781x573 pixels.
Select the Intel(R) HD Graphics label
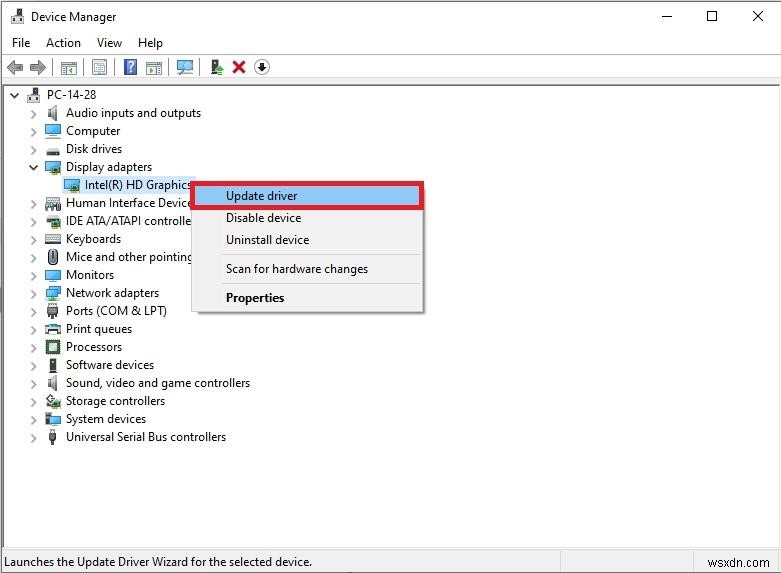coord(137,185)
